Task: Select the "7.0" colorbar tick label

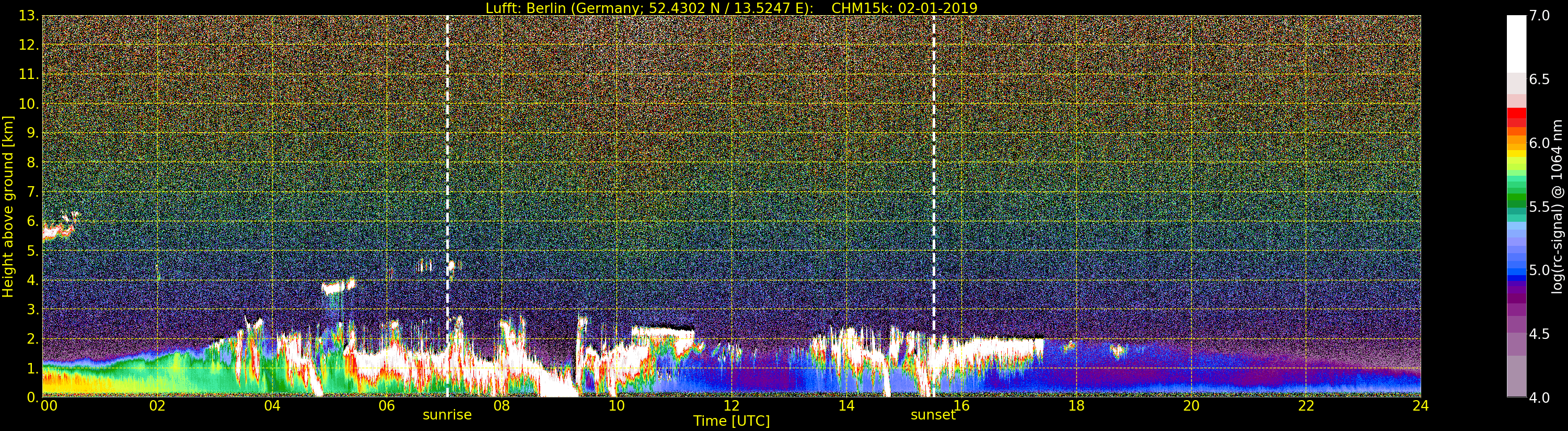Action: [1540, 16]
